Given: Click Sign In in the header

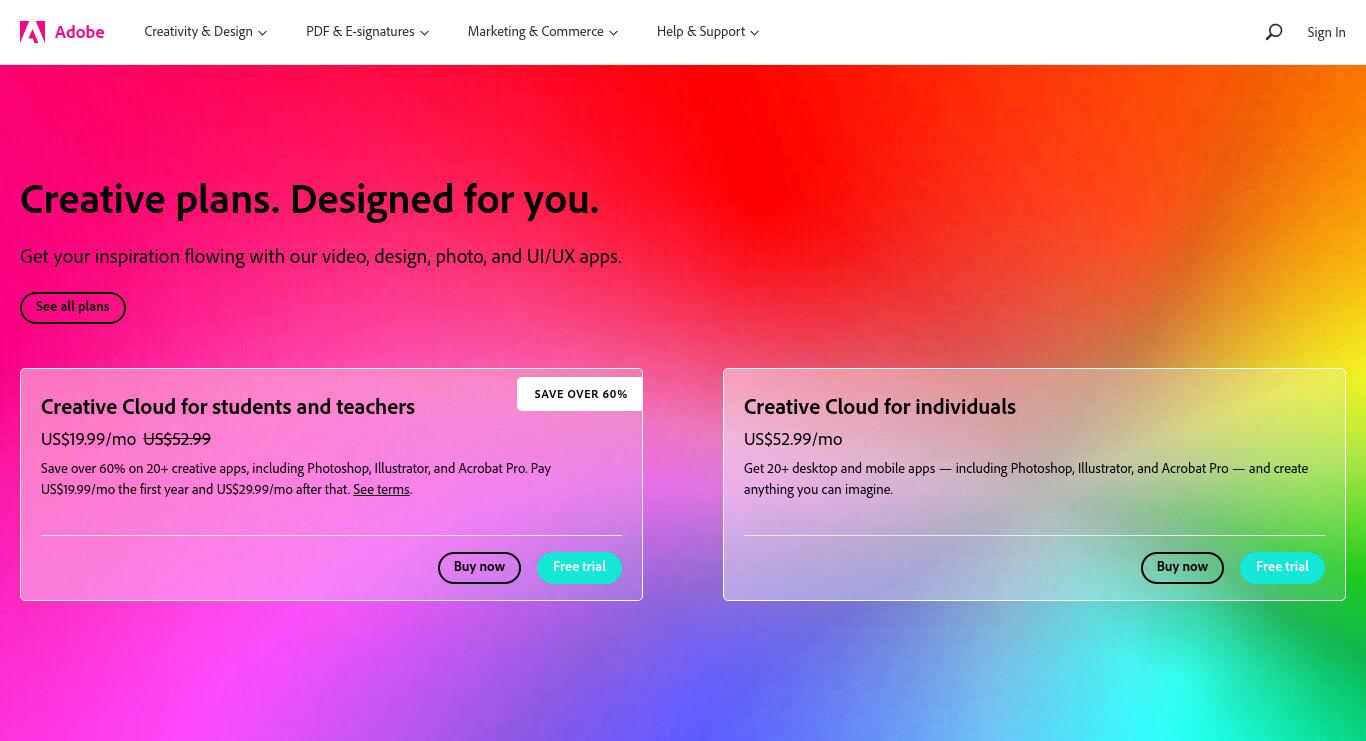Looking at the screenshot, I should (1326, 32).
